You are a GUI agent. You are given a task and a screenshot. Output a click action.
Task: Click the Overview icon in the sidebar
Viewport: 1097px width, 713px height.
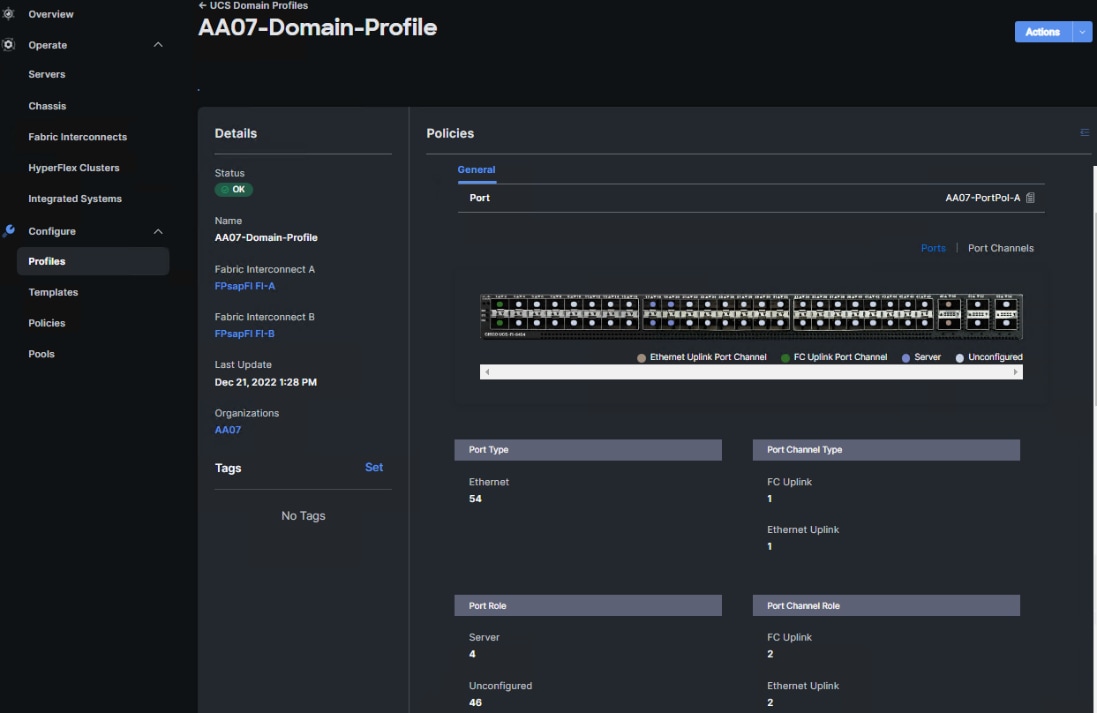pos(8,13)
